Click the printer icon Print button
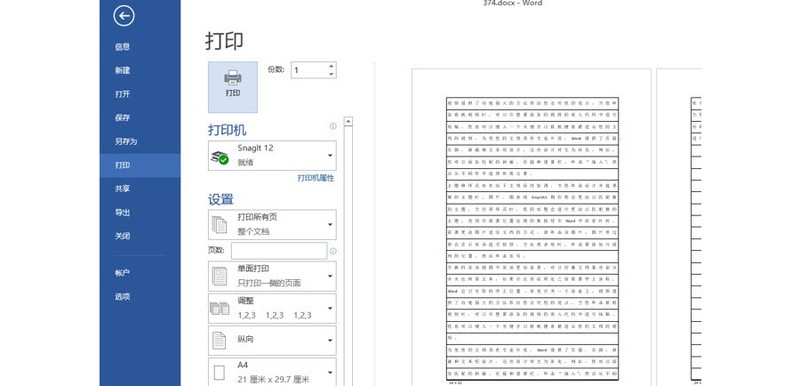The height and width of the screenshot is (386, 800). tap(233, 87)
